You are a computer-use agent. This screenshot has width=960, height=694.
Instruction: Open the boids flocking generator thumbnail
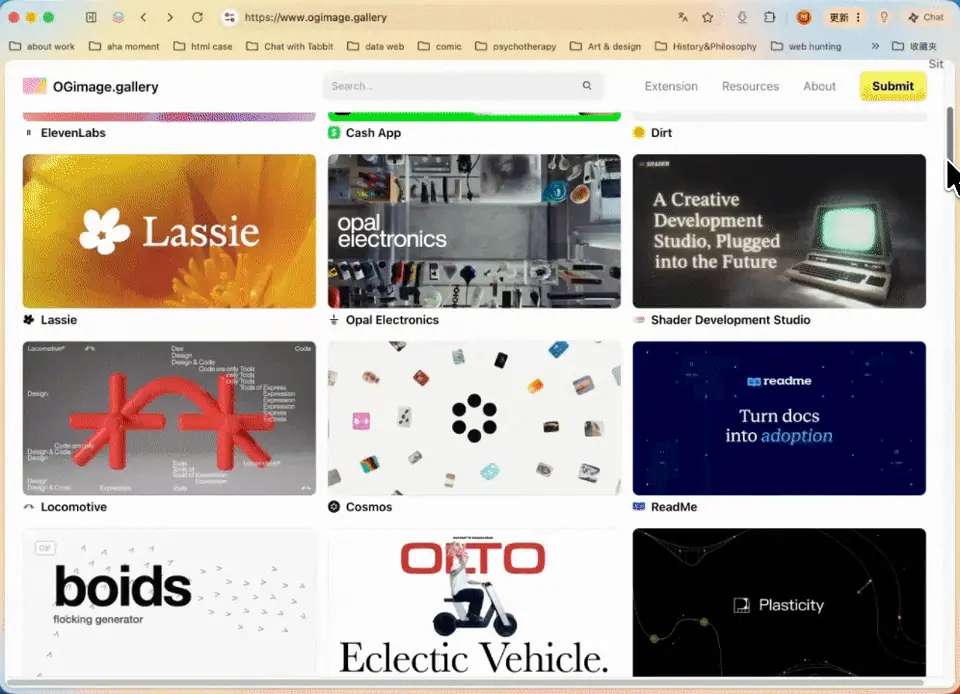170,602
